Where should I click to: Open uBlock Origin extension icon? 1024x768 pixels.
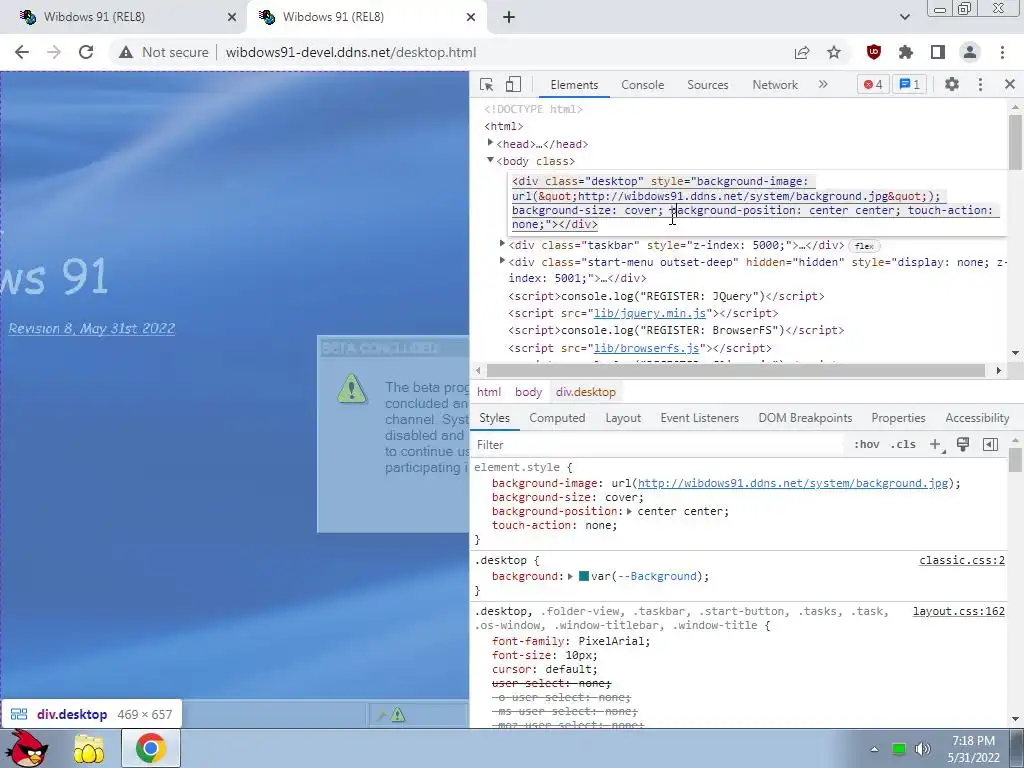point(873,52)
